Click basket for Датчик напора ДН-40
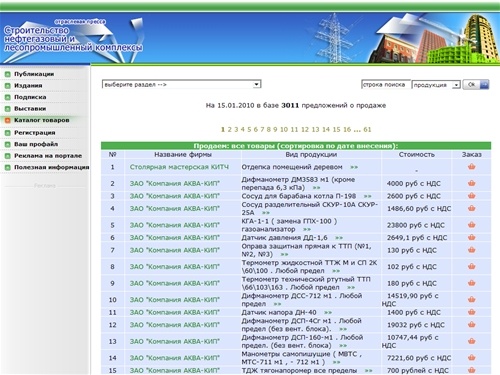 (x=471, y=312)
